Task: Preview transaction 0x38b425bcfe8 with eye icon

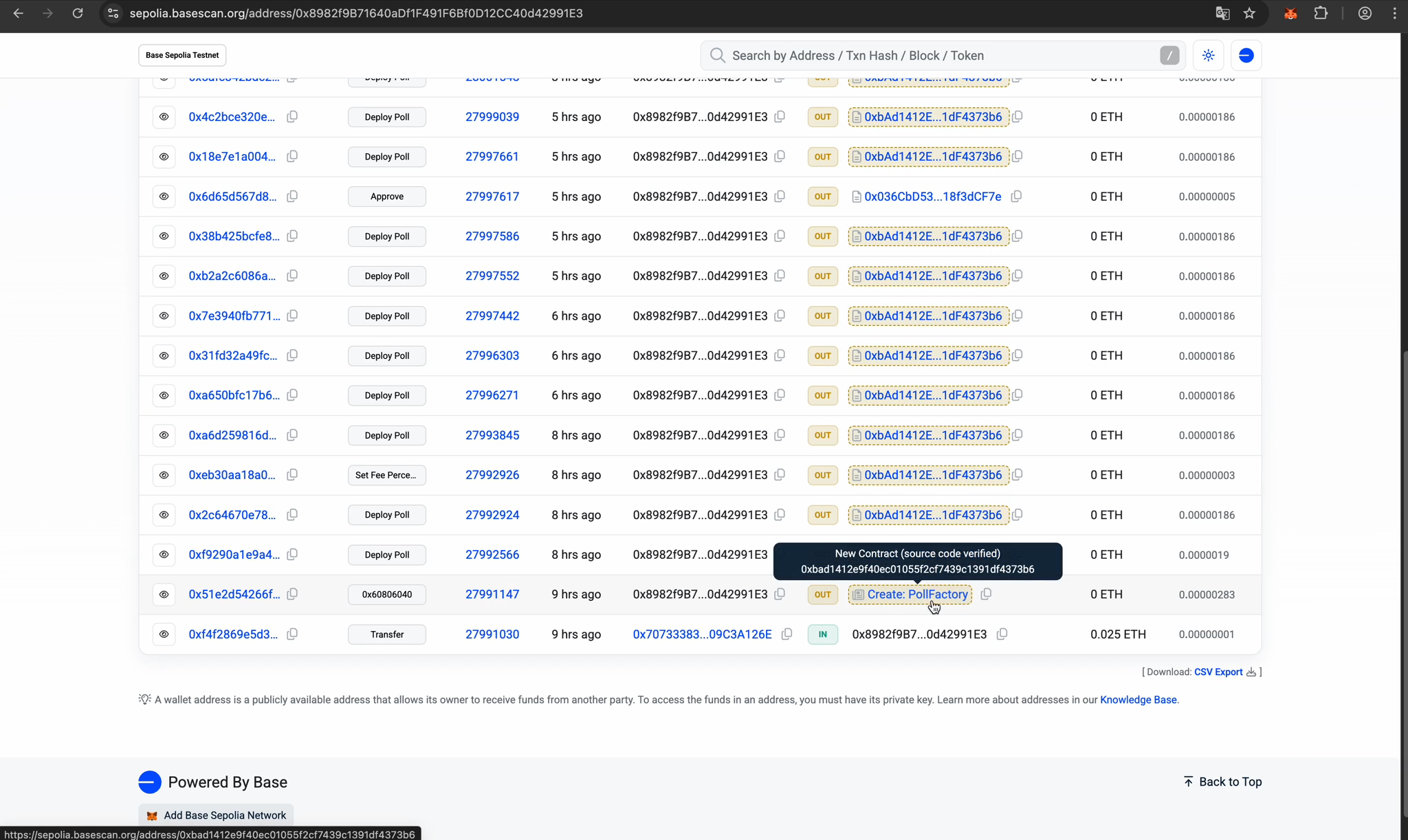Action: click(164, 236)
